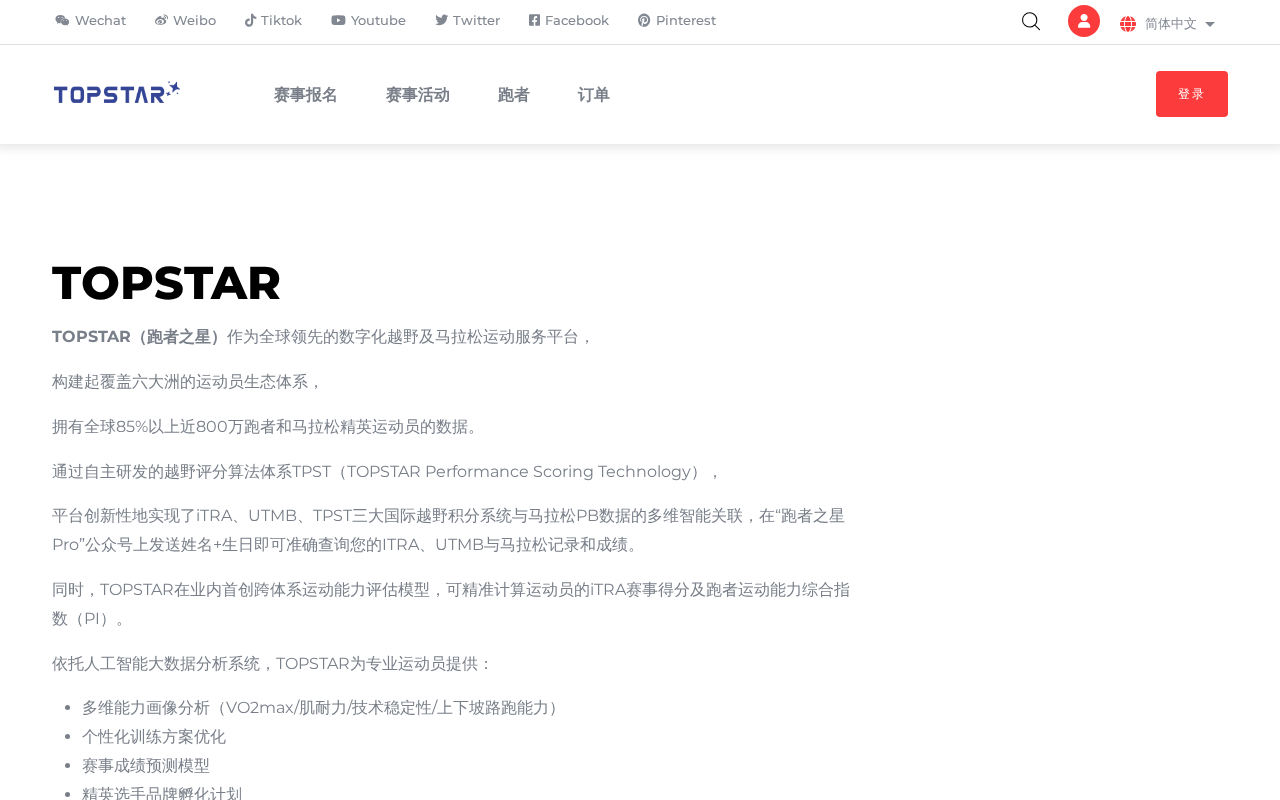Follow the Facebook text link
Image resolution: width=1280 pixels, height=800 pixels.
coord(577,21)
